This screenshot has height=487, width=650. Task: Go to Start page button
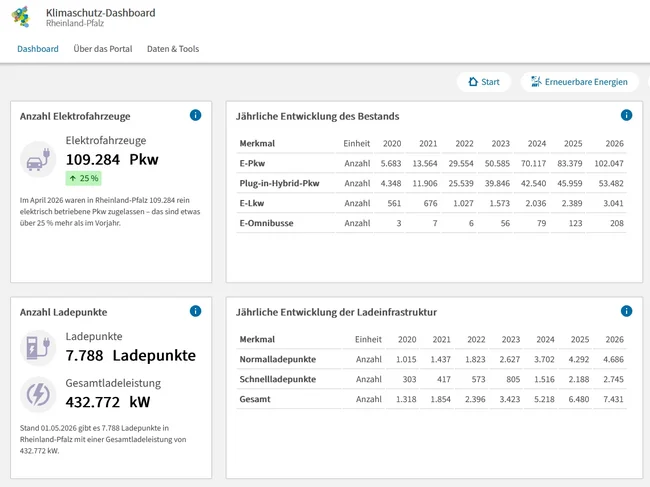484,82
